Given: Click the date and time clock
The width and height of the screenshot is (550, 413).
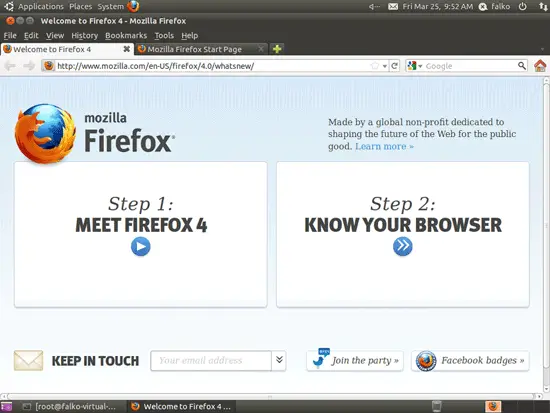Looking at the screenshot, I should (437, 7).
